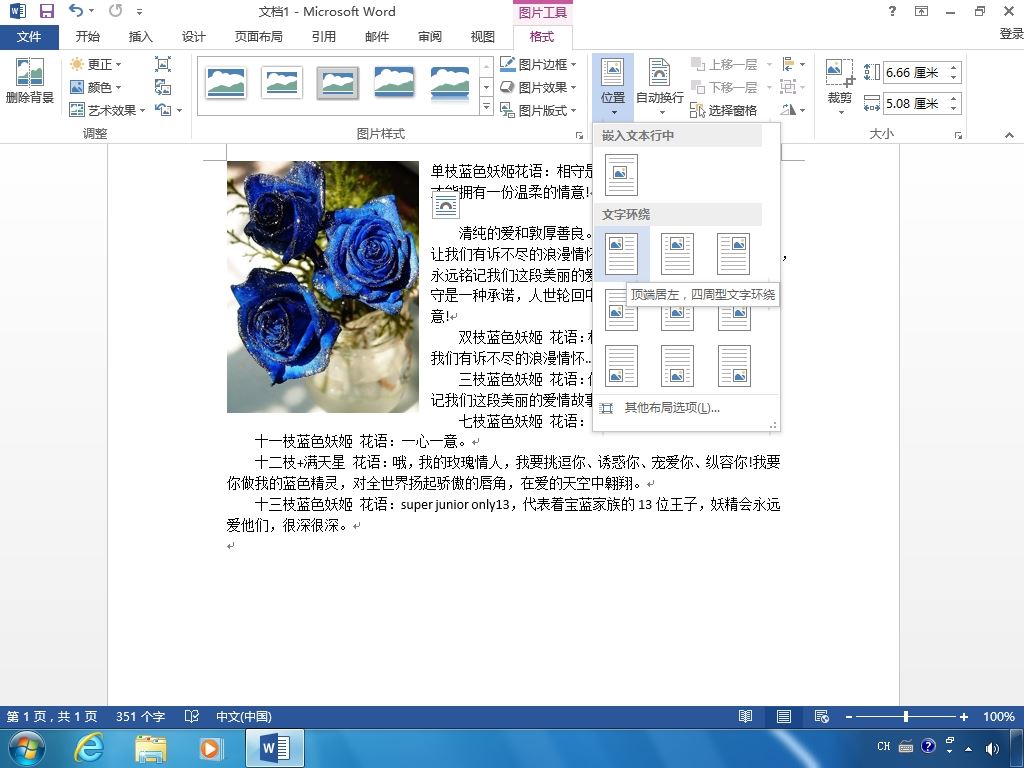Choose top-center square wrapping position

coord(677,253)
